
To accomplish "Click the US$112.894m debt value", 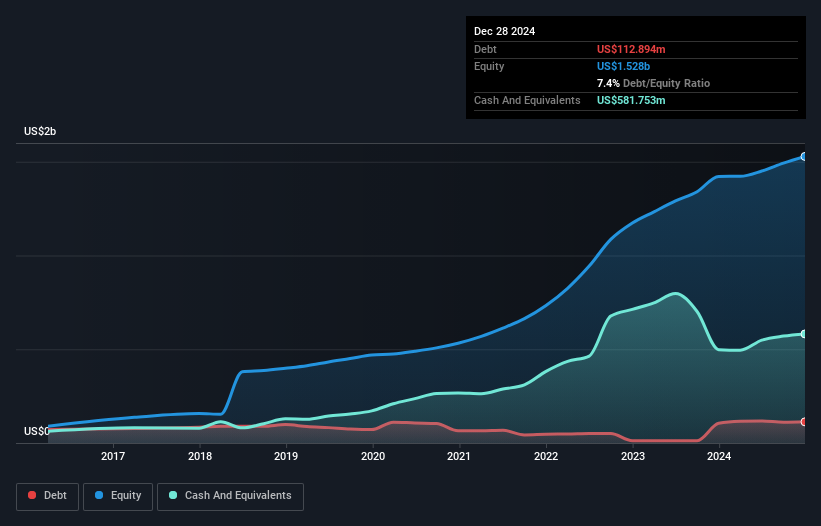I will [x=631, y=49].
